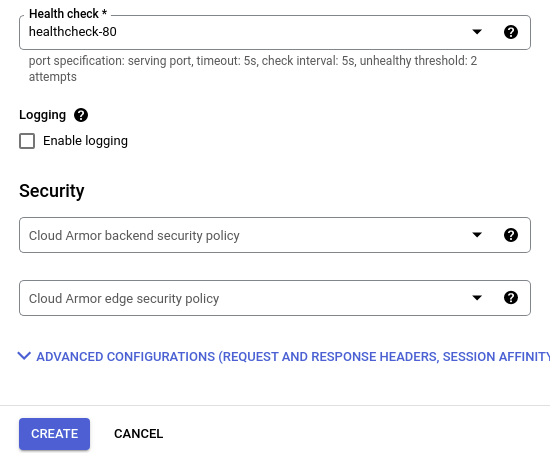Click the 'Health check *' field label
The height and width of the screenshot is (453, 550).
[x=68, y=14]
